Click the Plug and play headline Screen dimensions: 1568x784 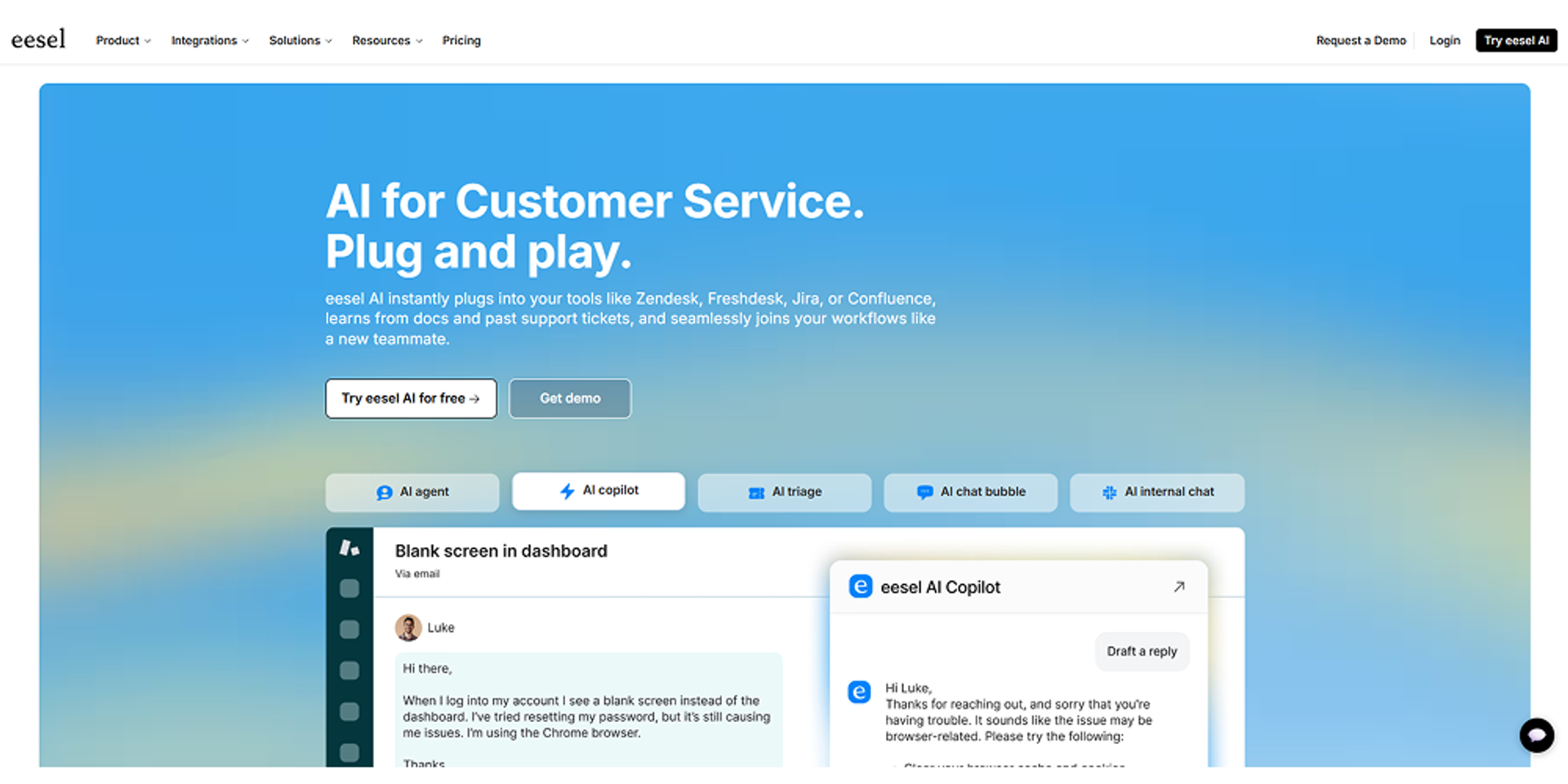click(479, 252)
